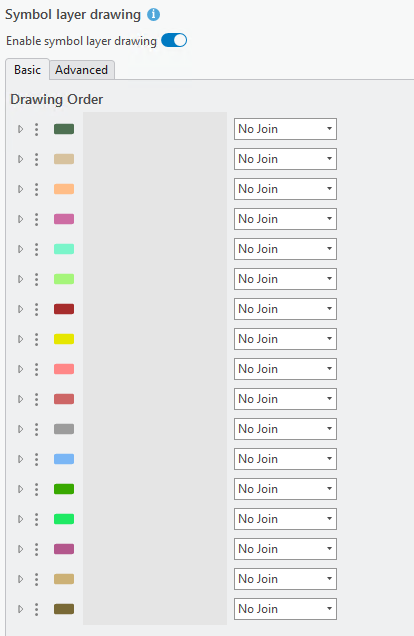Screen dimensions: 414x636
Task: Click the three-dot handle of the mint row
Action: pos(36,249)
